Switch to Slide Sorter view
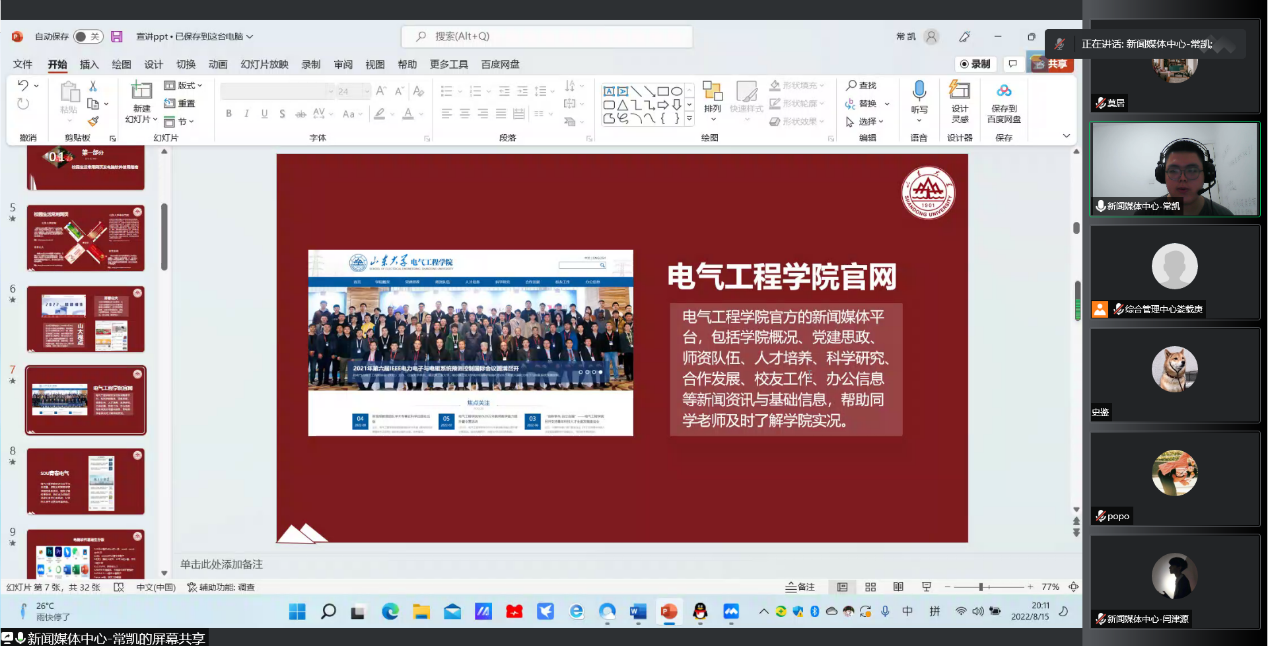The image size is (1268, 646). click(x=871, y=587)
